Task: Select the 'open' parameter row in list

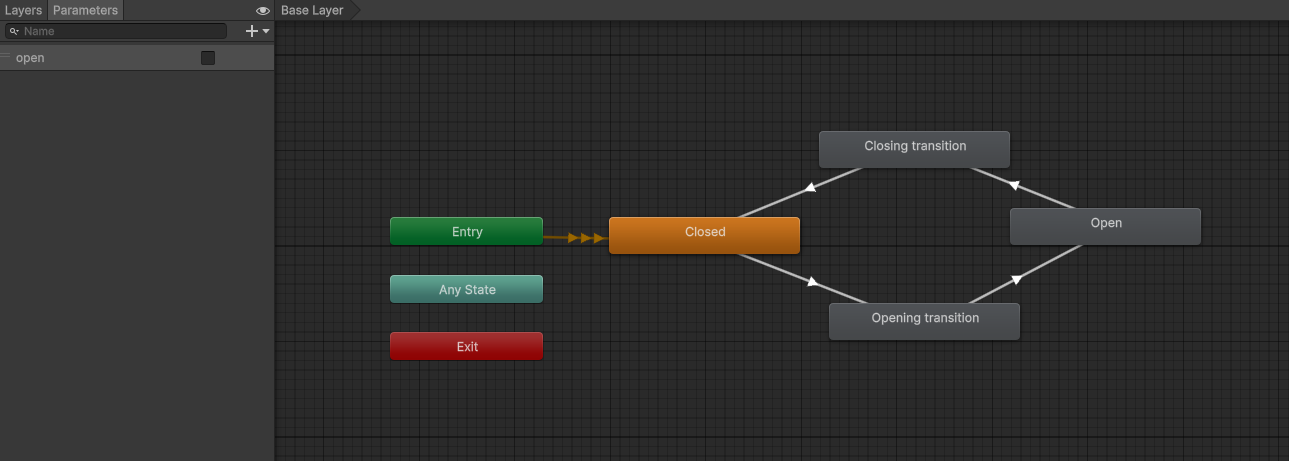Action: click(100, 58)
